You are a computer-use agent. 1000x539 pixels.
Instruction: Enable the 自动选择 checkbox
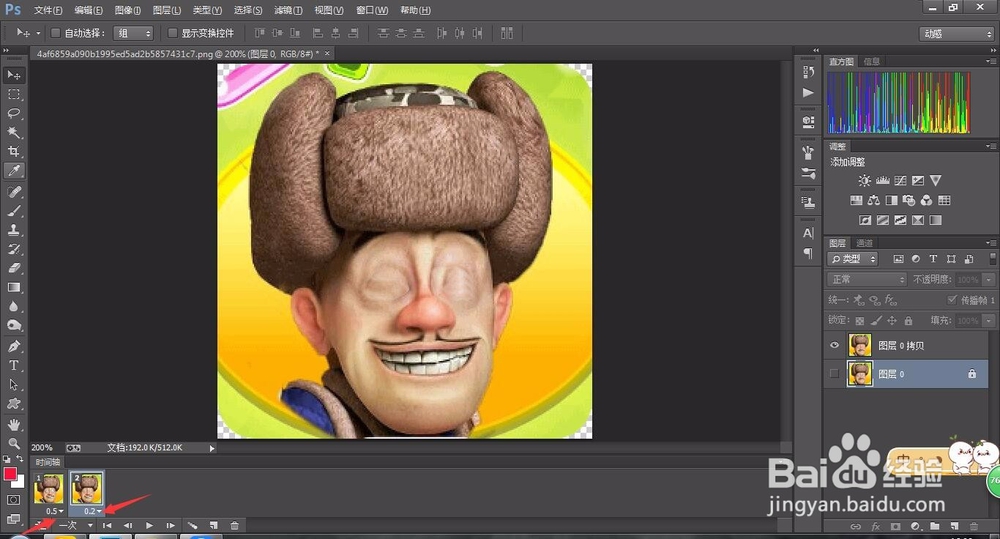56,33
